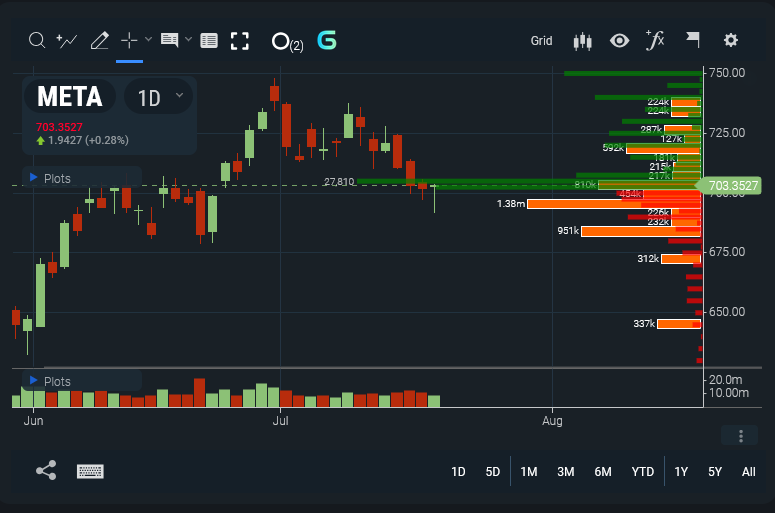The width and height of the screenshot is (775, 513).
Task: Click the 703.3527 price axis label
Action: pyautogui.click(x=730, y=186)
